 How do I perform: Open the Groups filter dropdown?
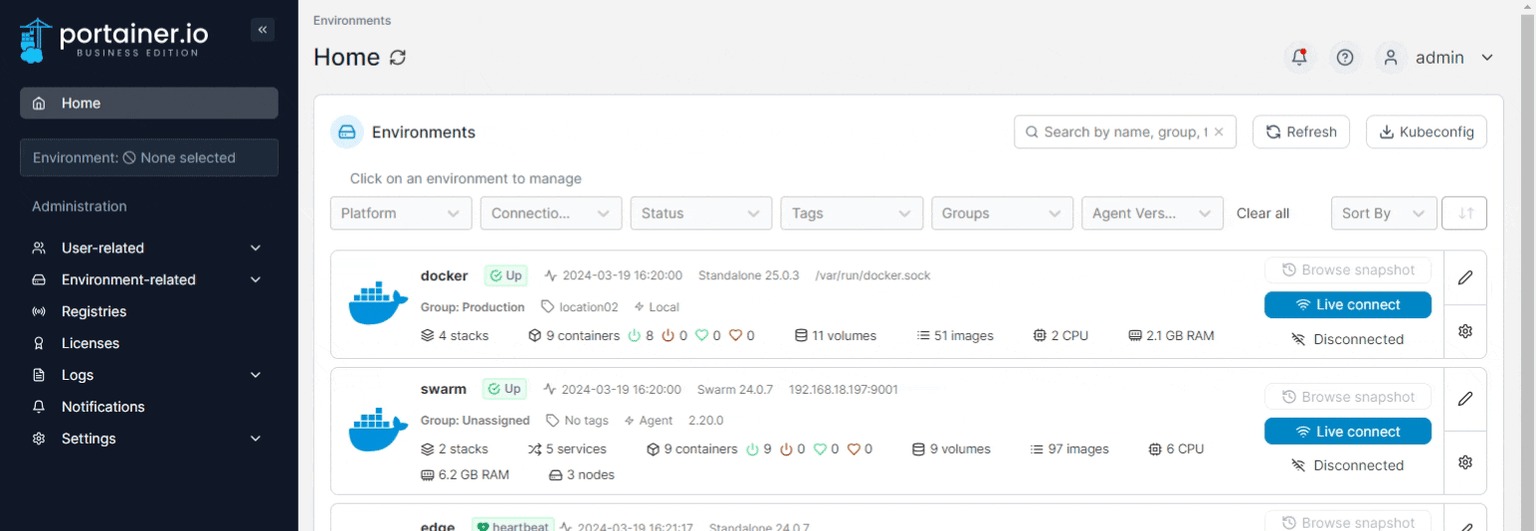point(1002,213)
